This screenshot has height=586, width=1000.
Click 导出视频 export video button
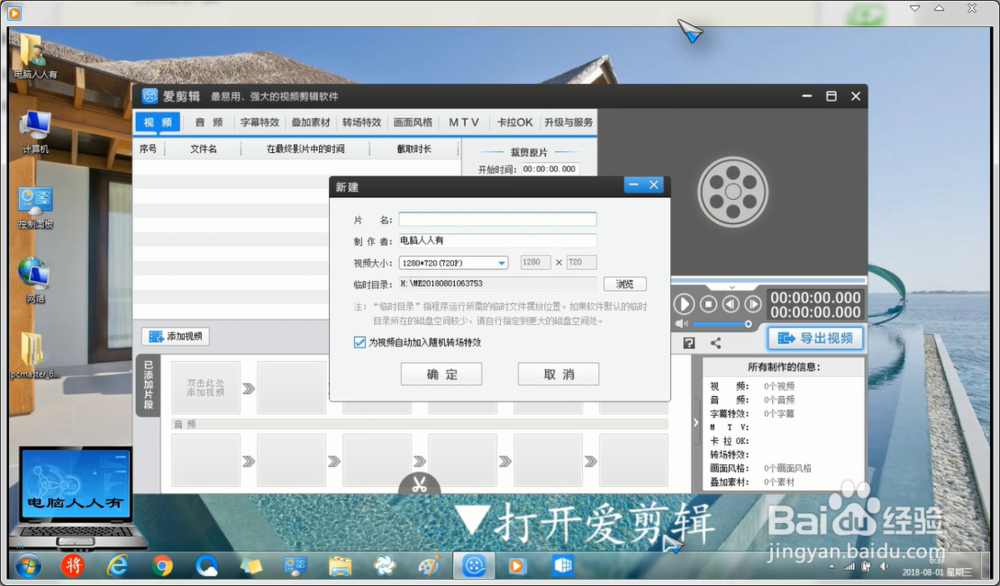pos(816,338)
